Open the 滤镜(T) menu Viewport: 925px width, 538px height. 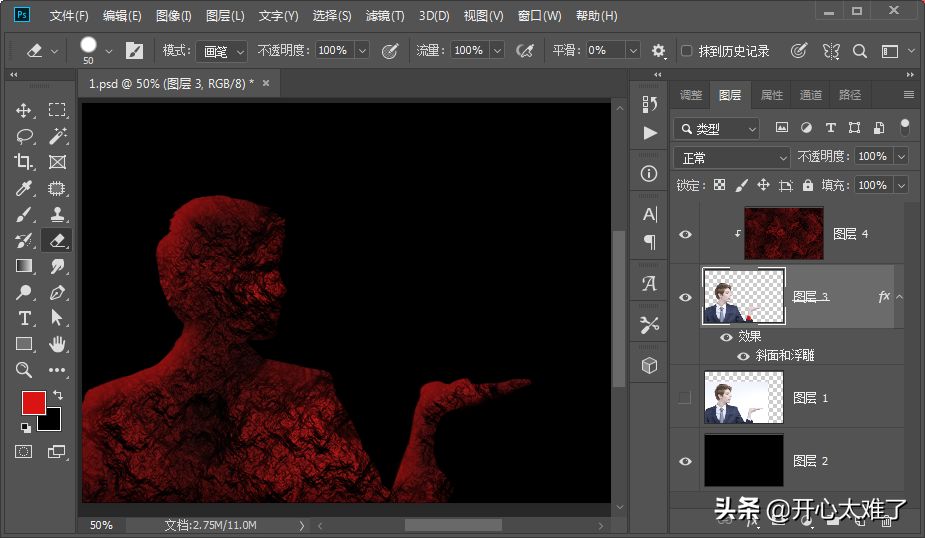[385, 16]
